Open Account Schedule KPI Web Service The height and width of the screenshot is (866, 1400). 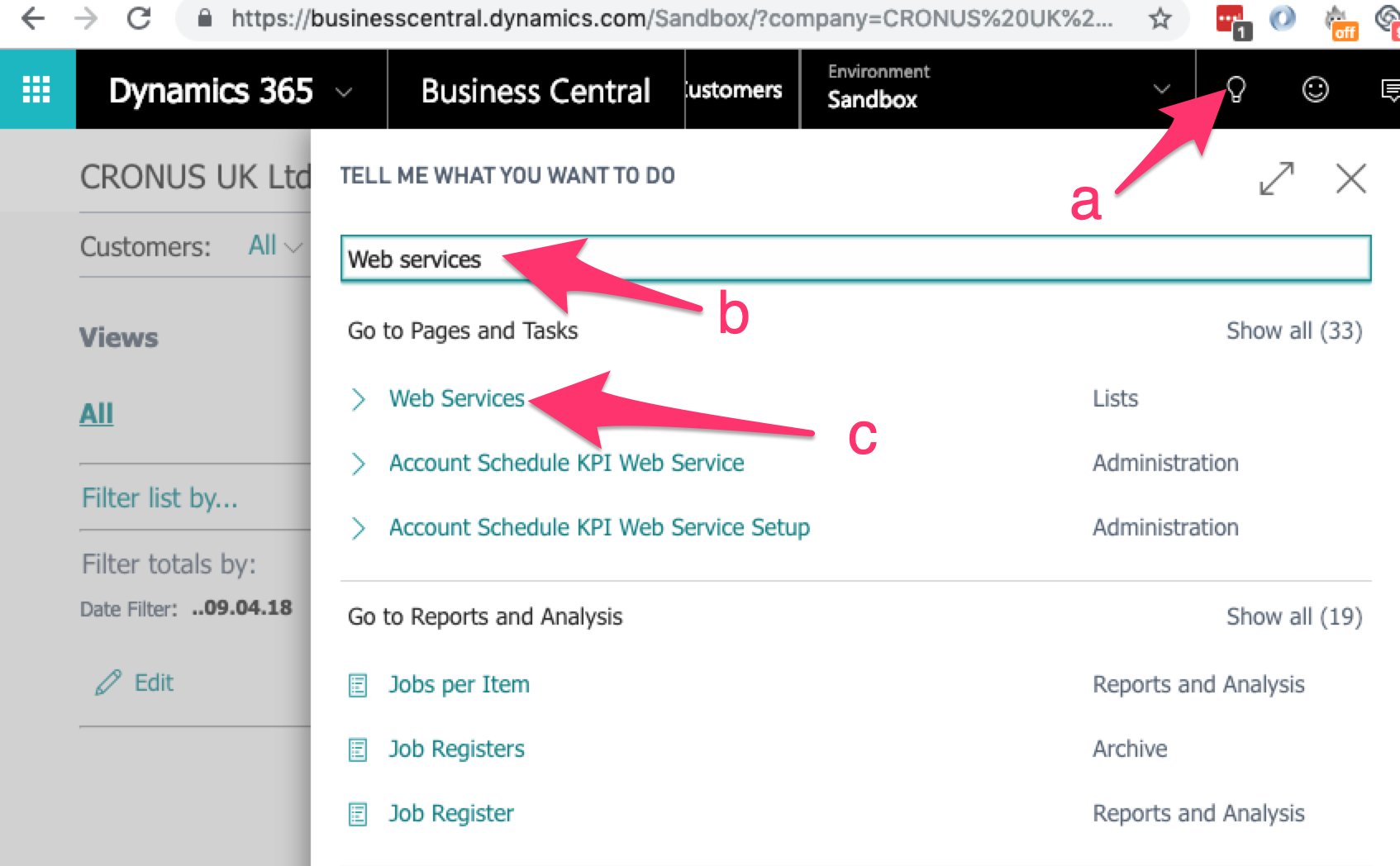point(566,463)
